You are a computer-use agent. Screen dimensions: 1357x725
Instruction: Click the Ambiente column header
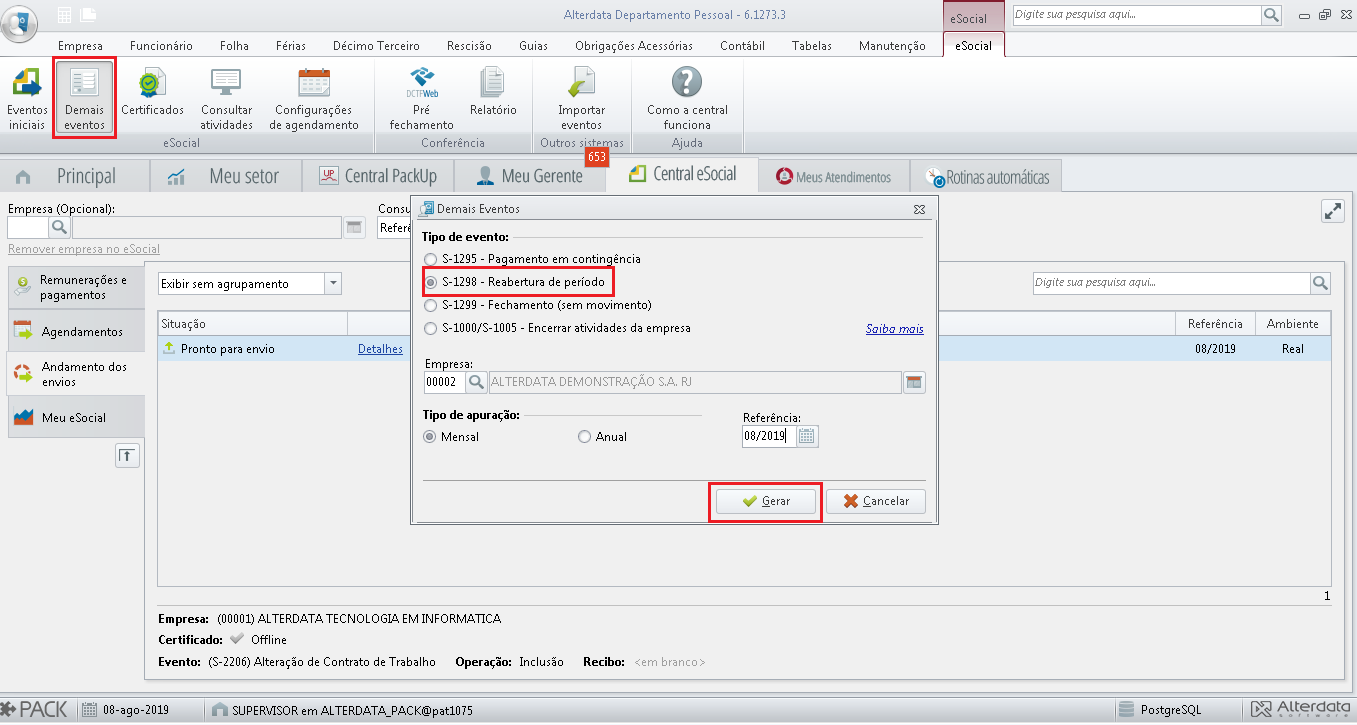click(1293, 324)
